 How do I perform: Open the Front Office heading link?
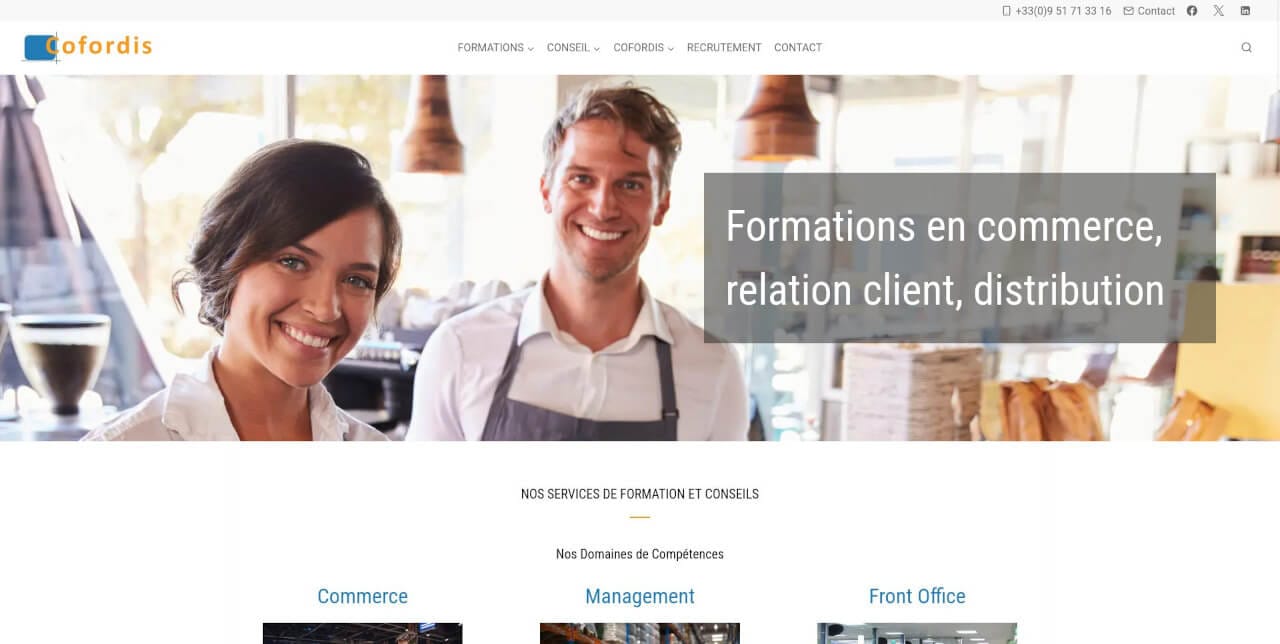tap(917, 596)
